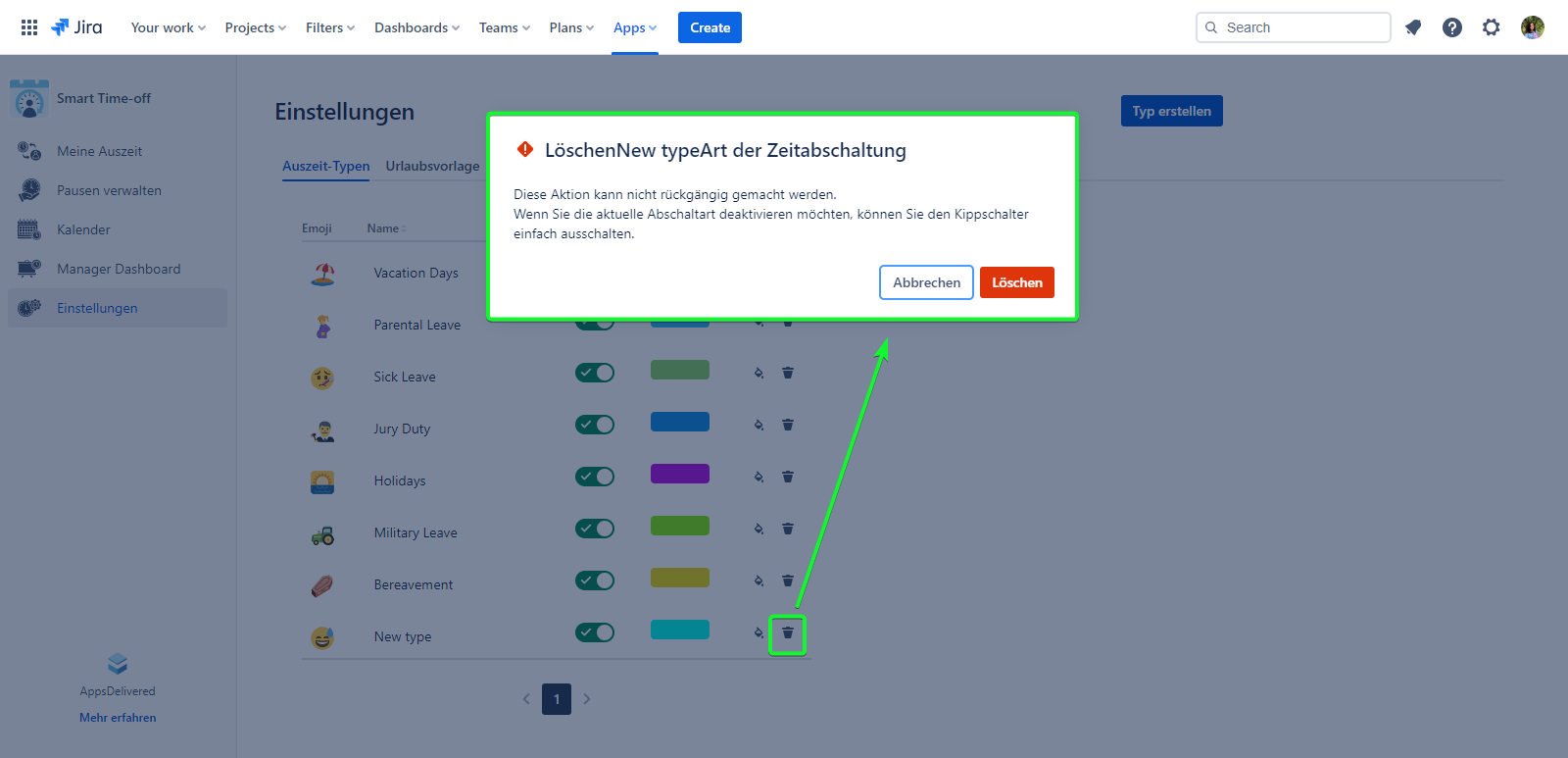Click the color fill icon for Jury Duty

(x=759, y=425)
